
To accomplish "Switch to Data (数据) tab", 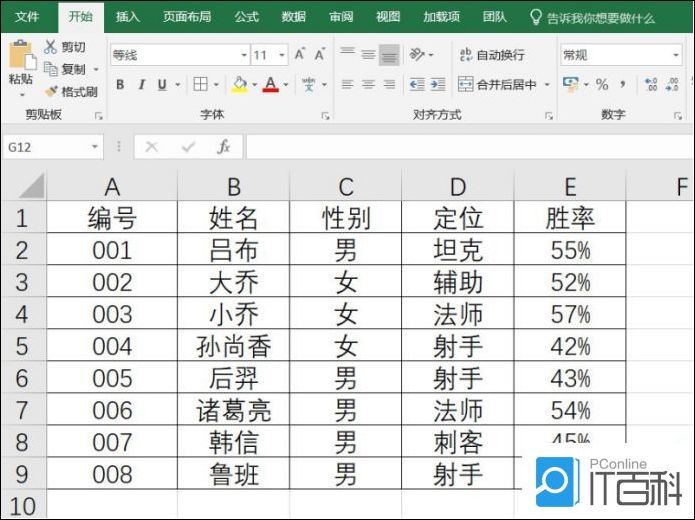I will (x=293, y=17).
